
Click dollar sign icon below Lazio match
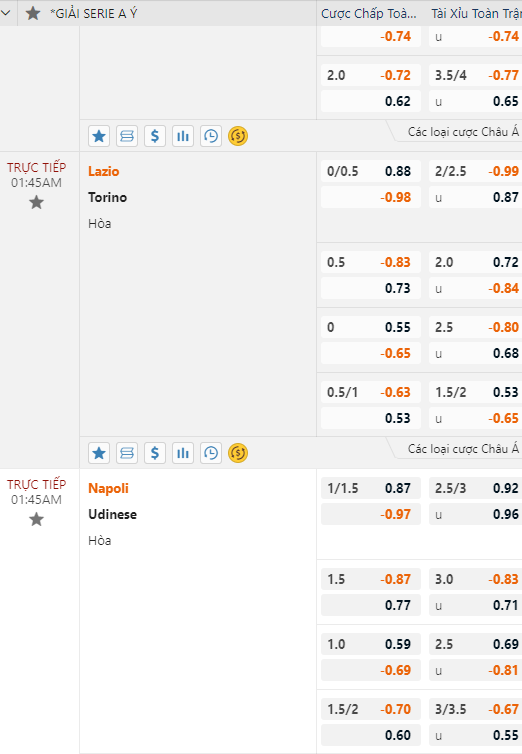(155, 453)
